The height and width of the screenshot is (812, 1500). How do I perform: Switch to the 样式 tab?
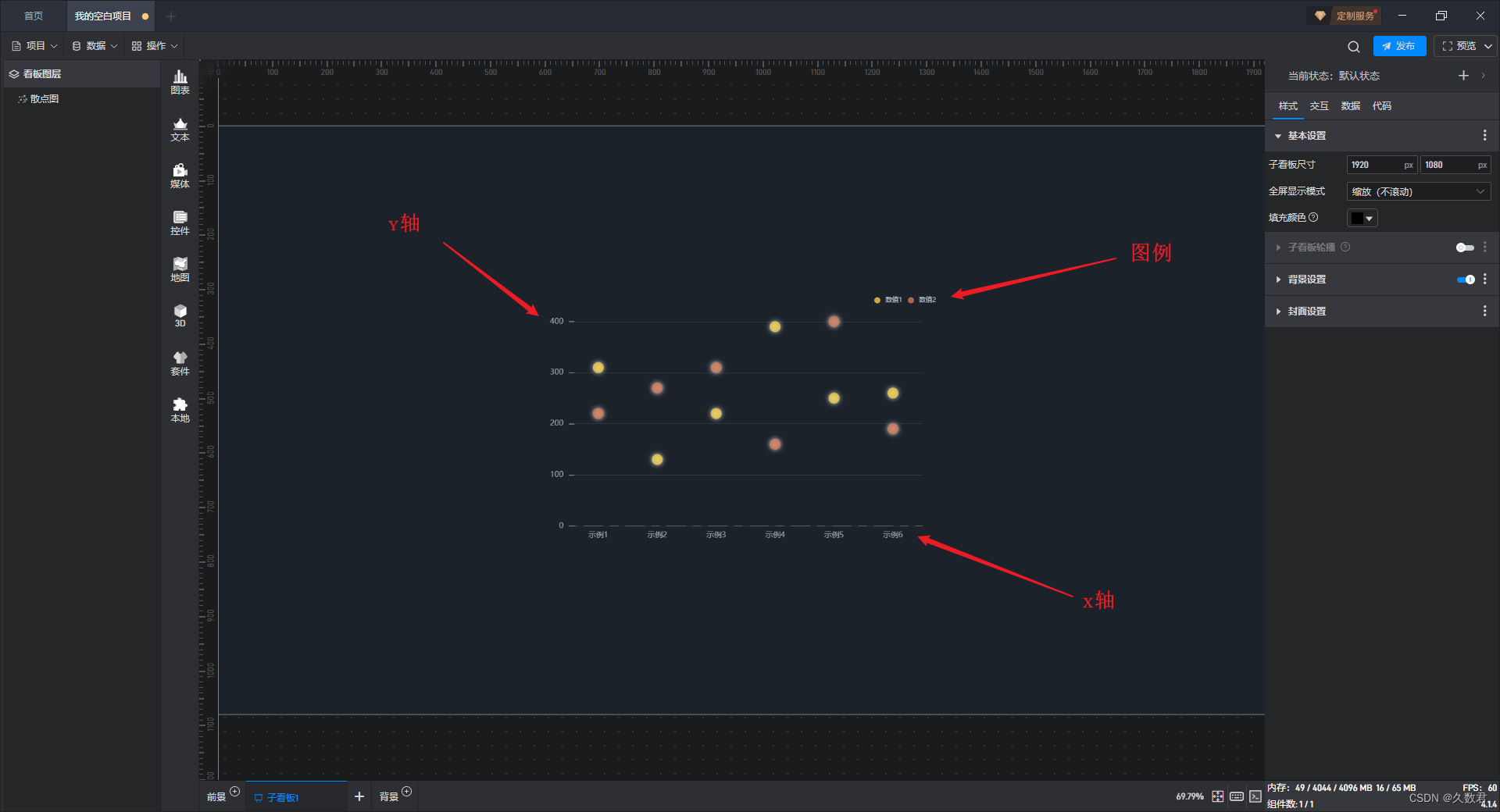coord(1287,106)
